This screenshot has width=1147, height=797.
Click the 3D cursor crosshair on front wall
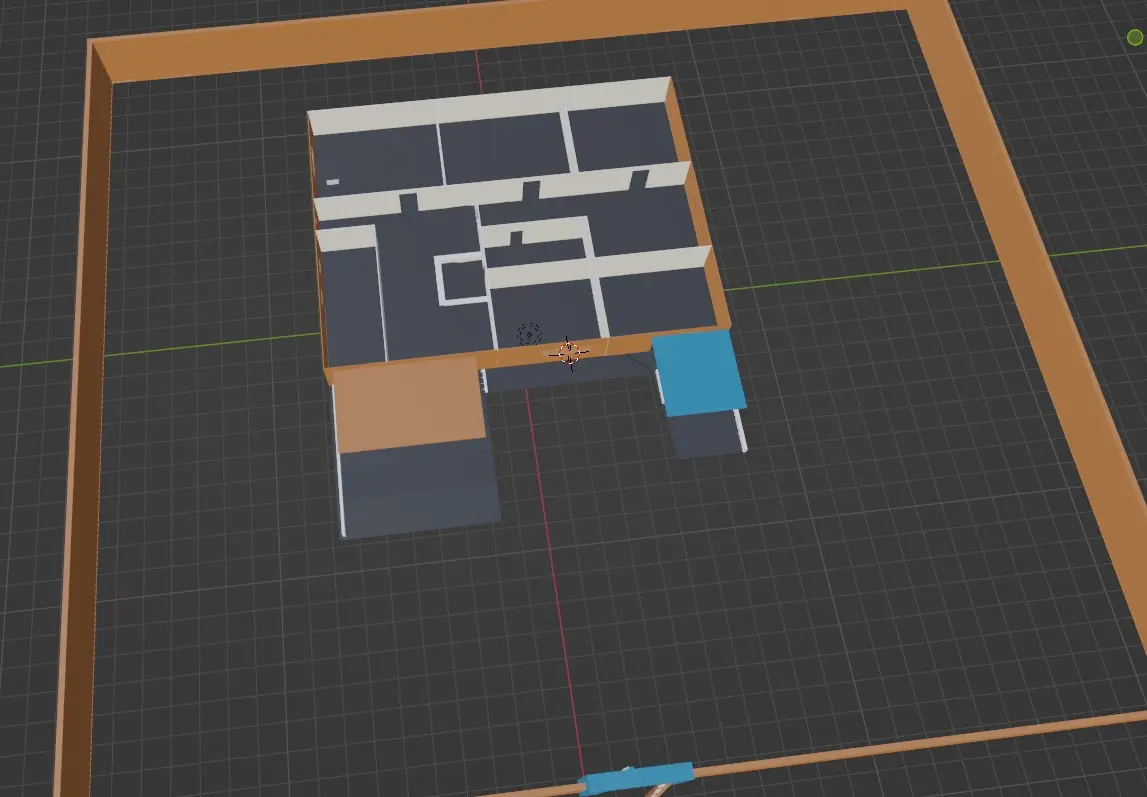click(568, 354)
